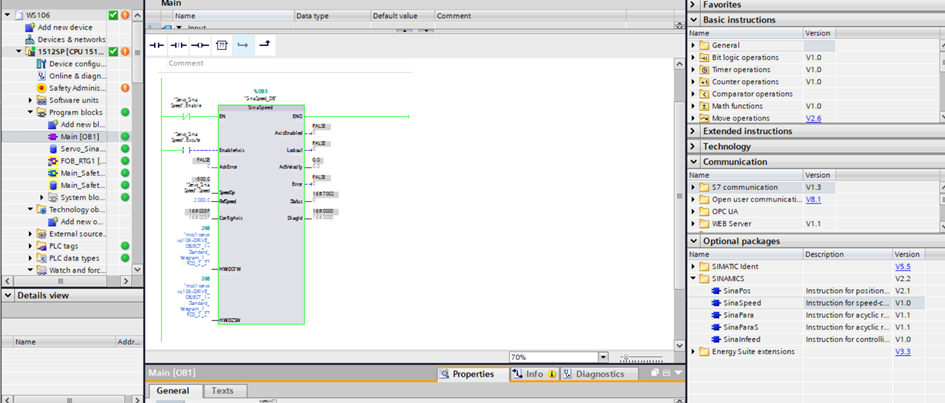Click the open branch toolbar icon
The image size is (945, 403).
[x=243, y=45]
